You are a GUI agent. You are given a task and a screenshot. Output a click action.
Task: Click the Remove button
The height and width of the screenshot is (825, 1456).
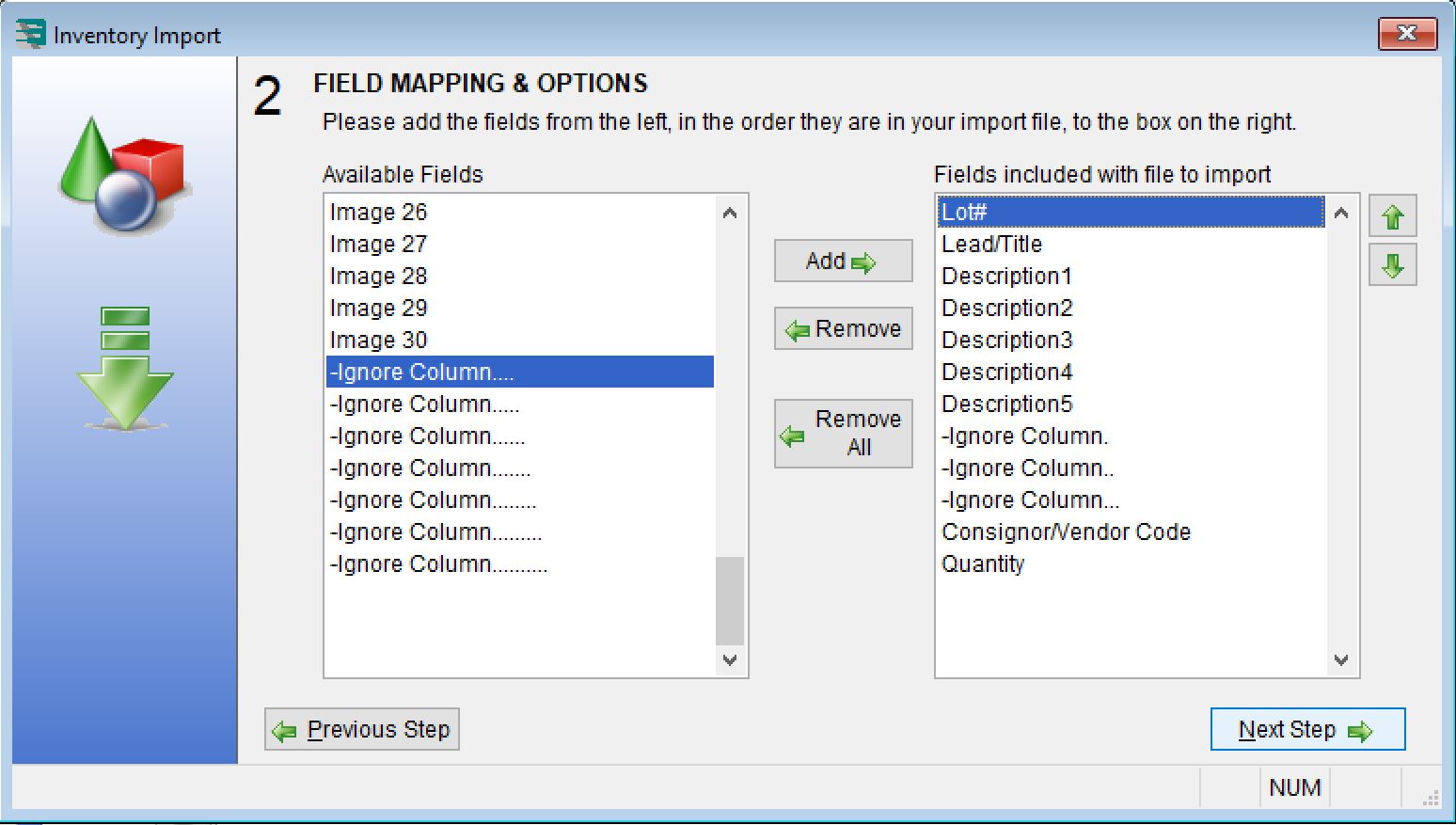(x=843, y=328)
